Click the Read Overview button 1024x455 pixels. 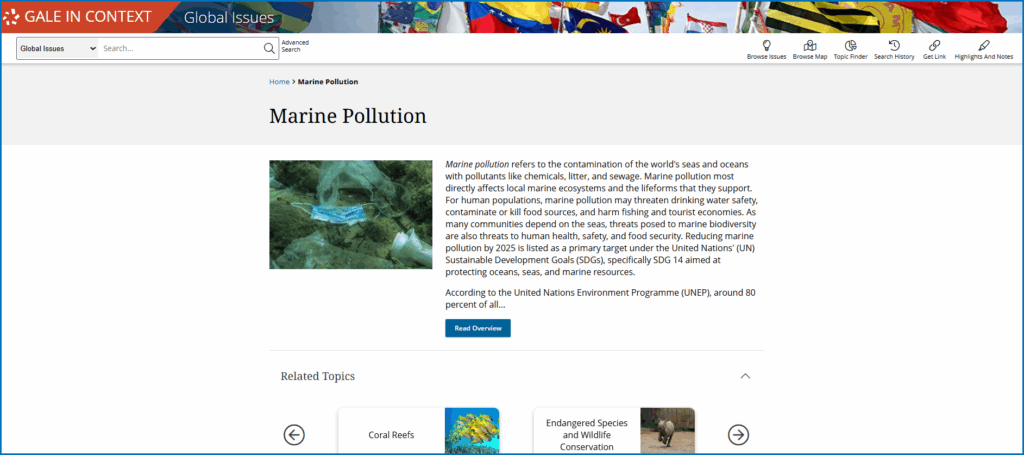click(477, 328)
